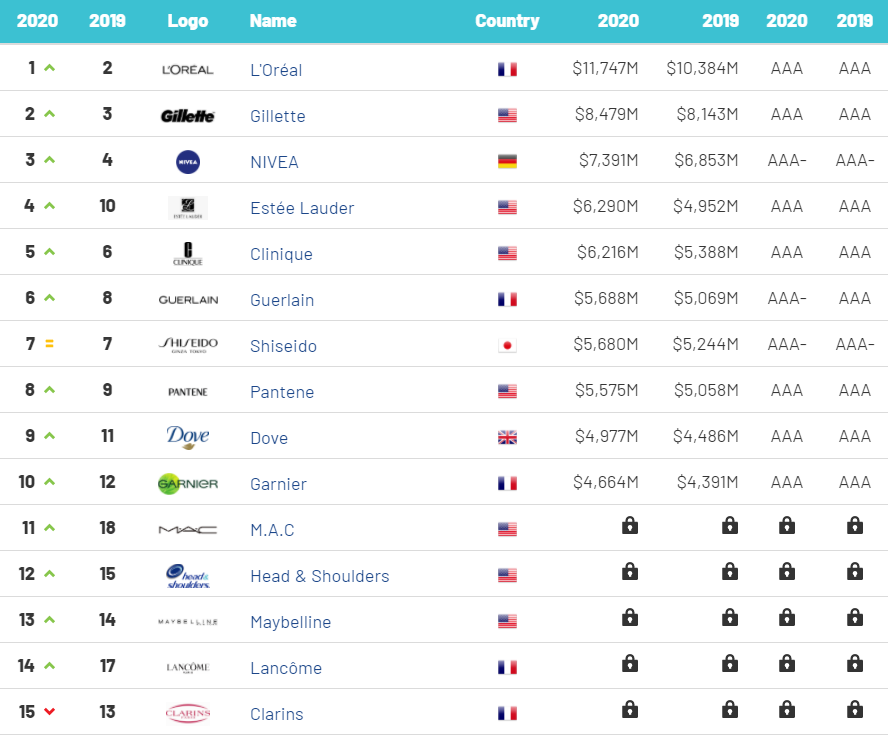This screenshot has width=888, height=735.
Task: Click the Dove brand logo
Action: coord(188,437)
